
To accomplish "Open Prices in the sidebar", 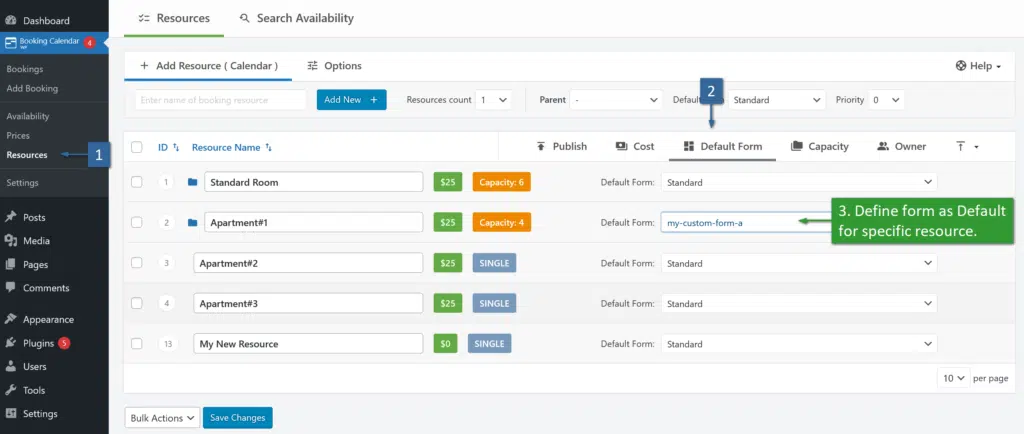I will click(18, 135).
